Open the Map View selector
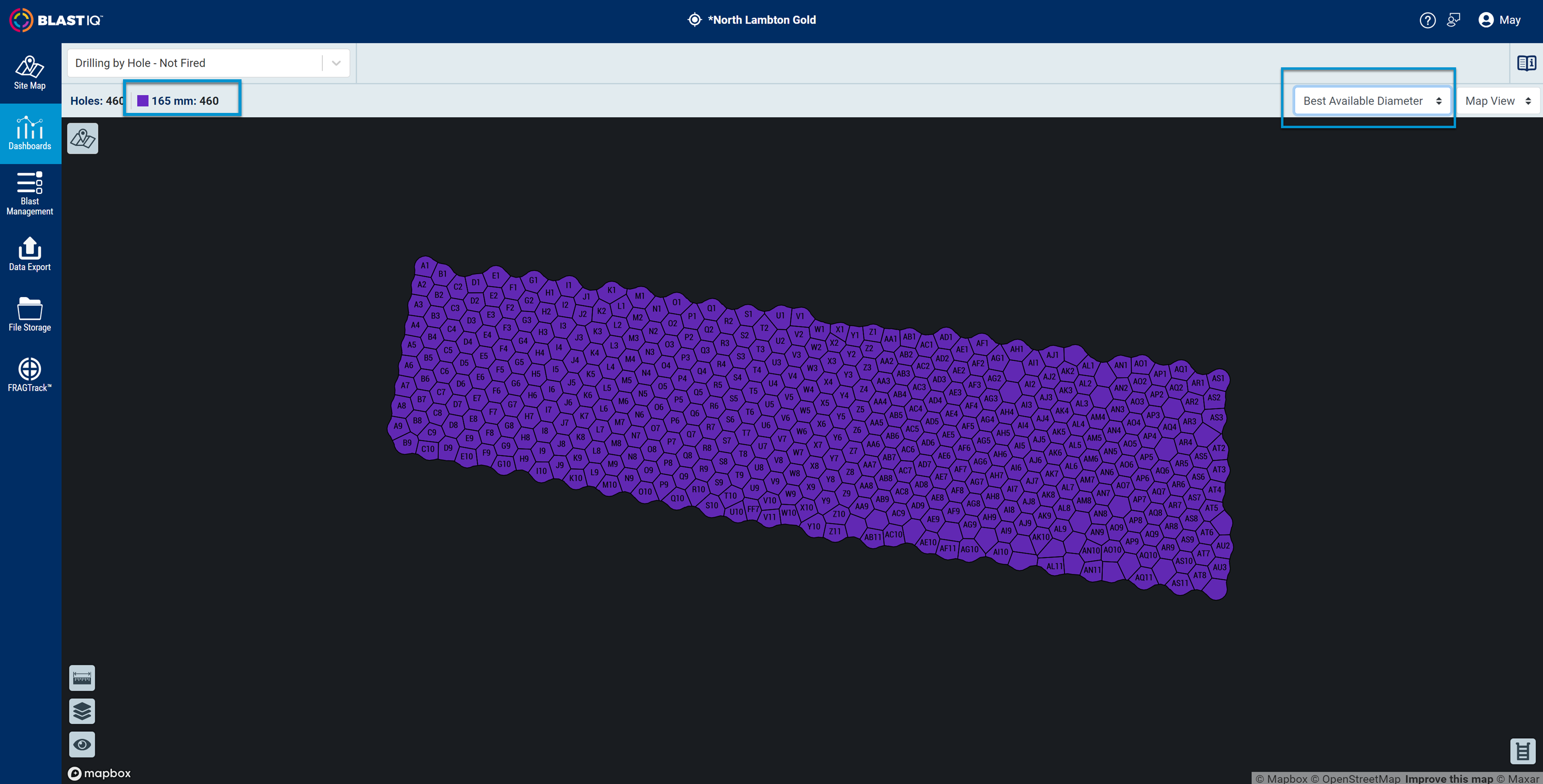The height and width of the screenshot is (784, 1543). tap(1497, 100)
